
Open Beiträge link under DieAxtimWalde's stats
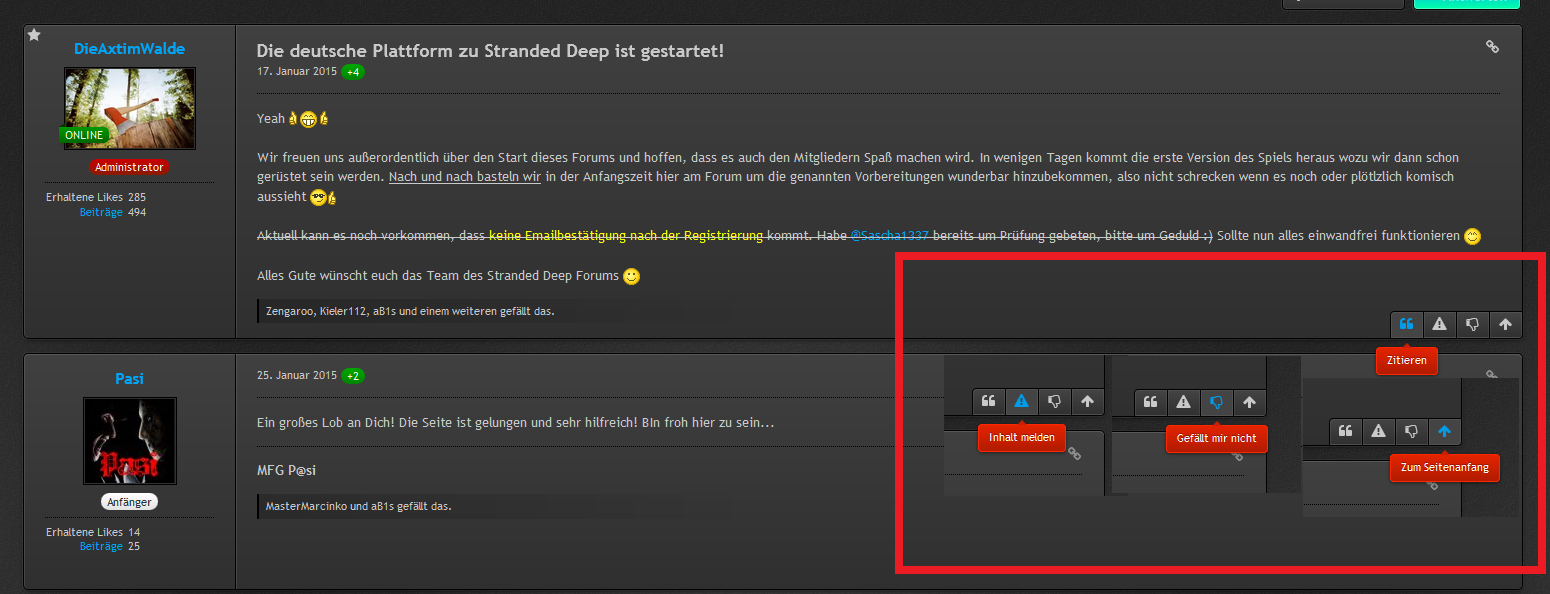point(101,212)
